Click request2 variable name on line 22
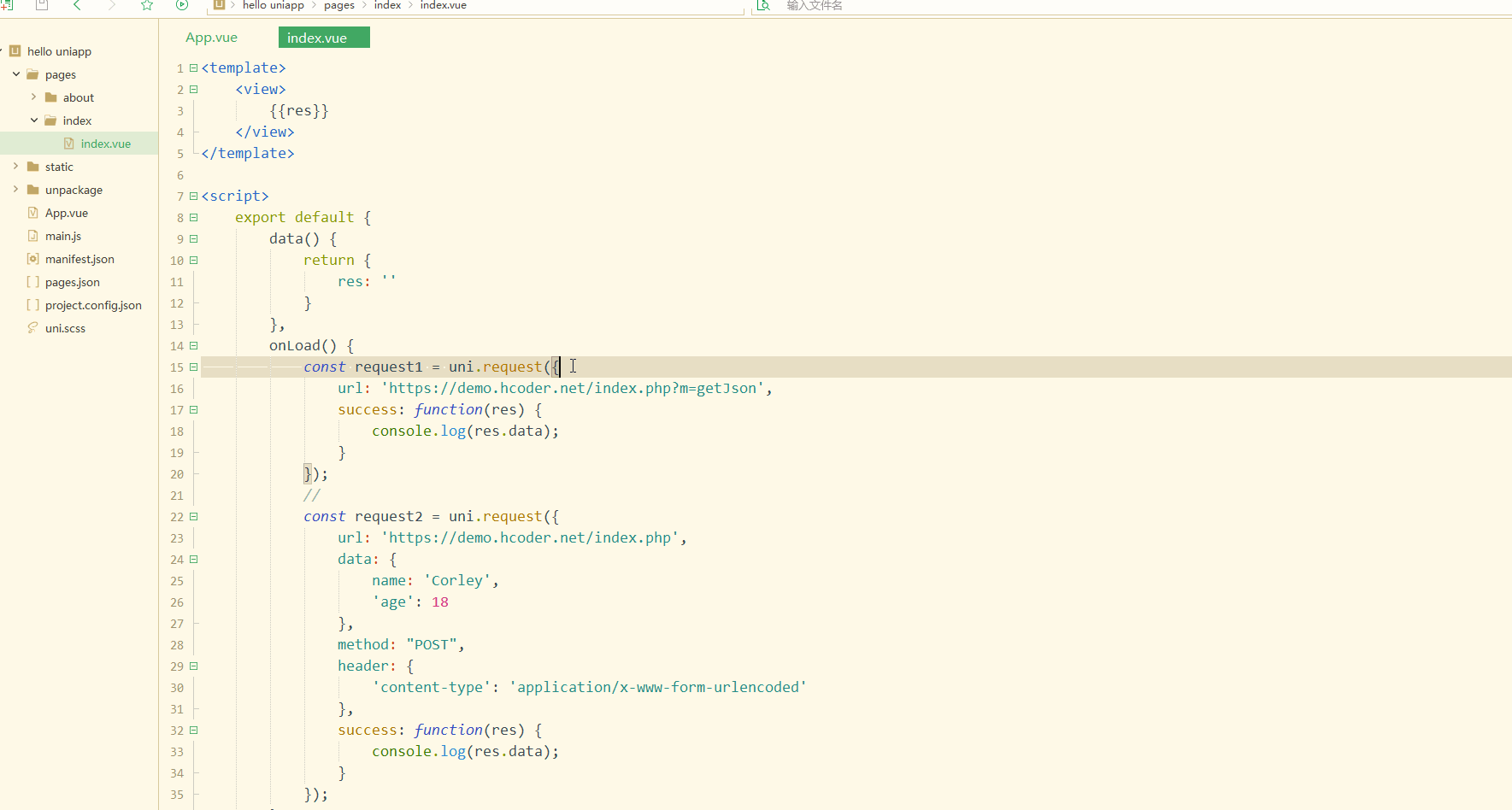The height and width of the screenshot is (810, 1512). [389, 517]
